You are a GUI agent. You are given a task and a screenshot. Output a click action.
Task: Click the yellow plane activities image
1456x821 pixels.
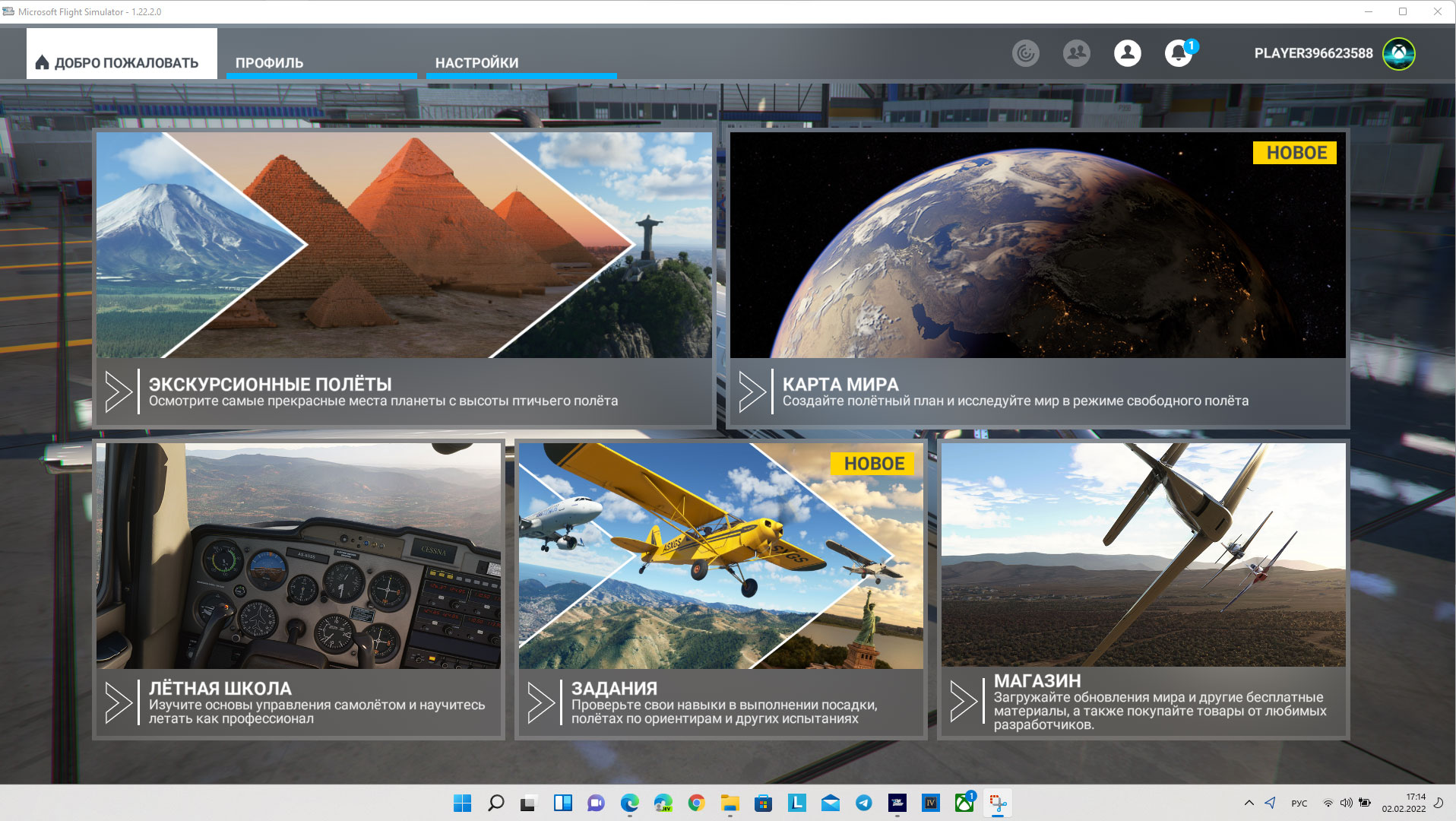click(x=721, y=556)
